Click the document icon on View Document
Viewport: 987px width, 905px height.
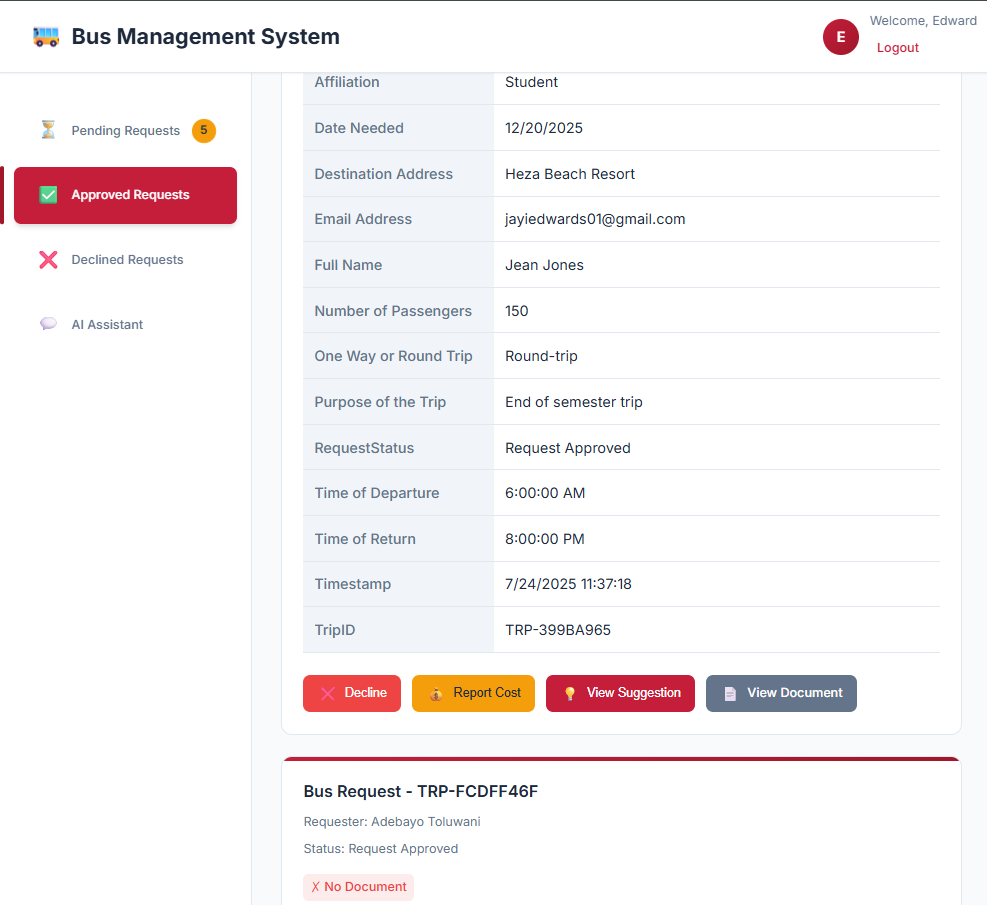pos(730,693)
